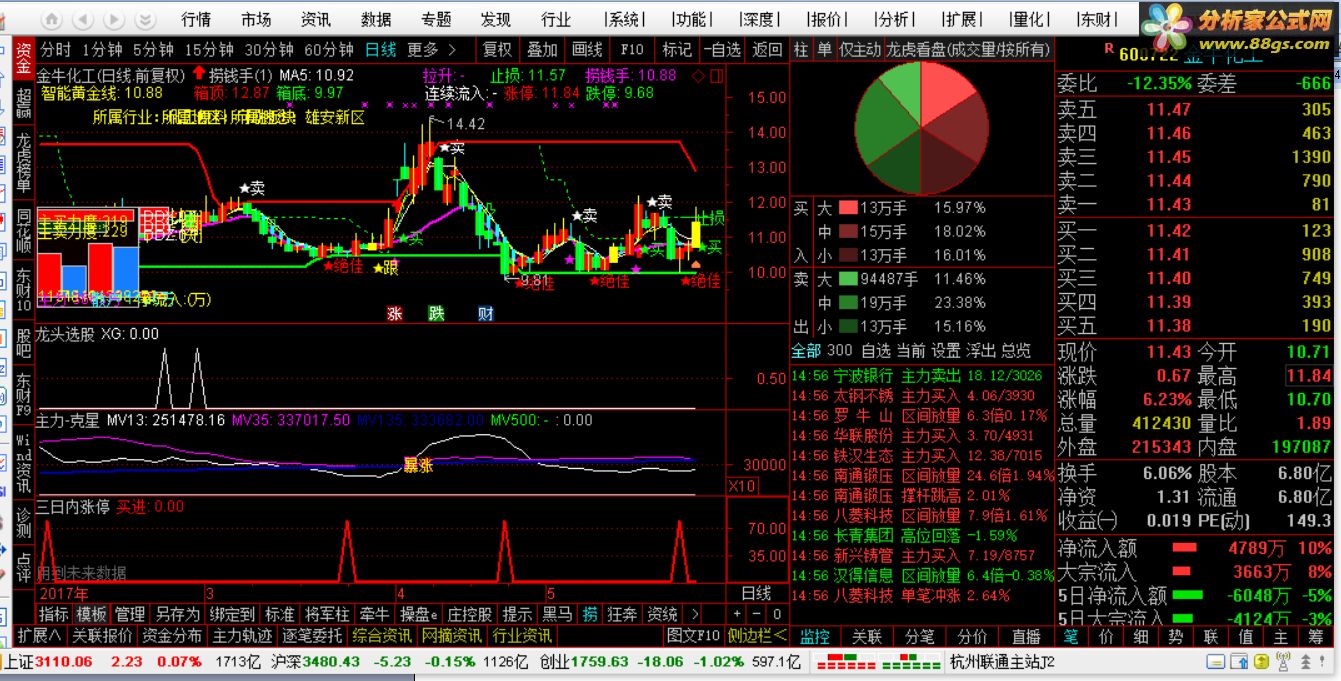Image resolution: width=1341 pixels, height=681 pixels.
Task: Click the 0 reset button below chart
Action: [x=775, y=614]
